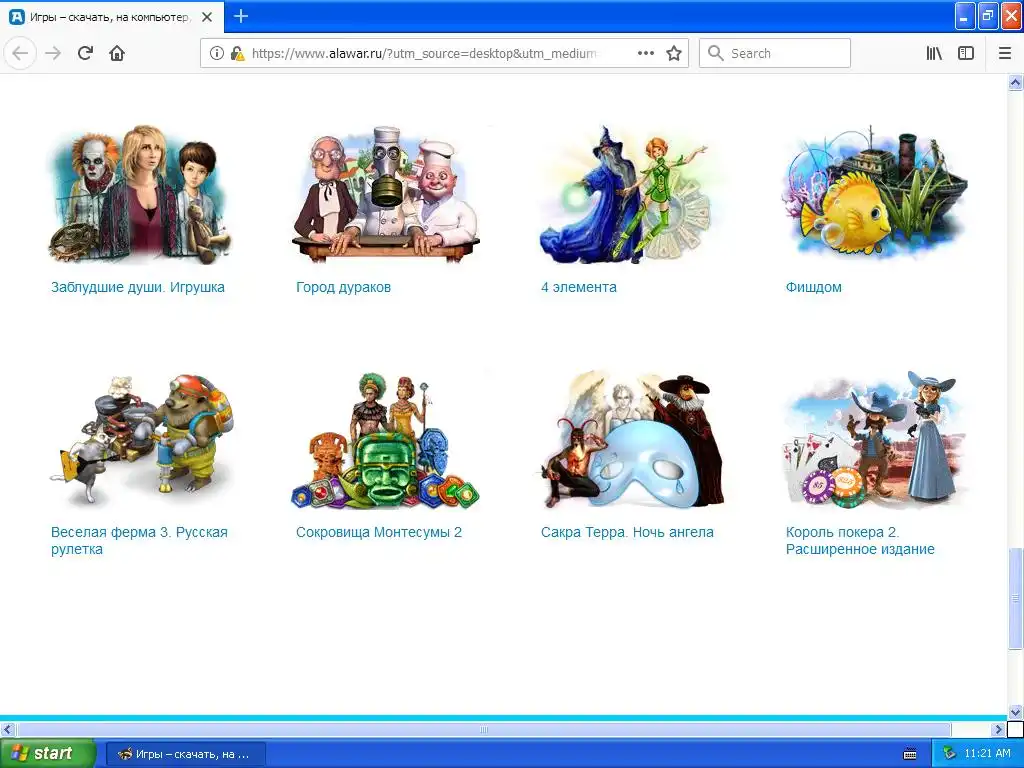The height and width of the screenshot is (768, 1024).
Task: Click horizontal scrollbar right arrow
Action: click(998, 729)
